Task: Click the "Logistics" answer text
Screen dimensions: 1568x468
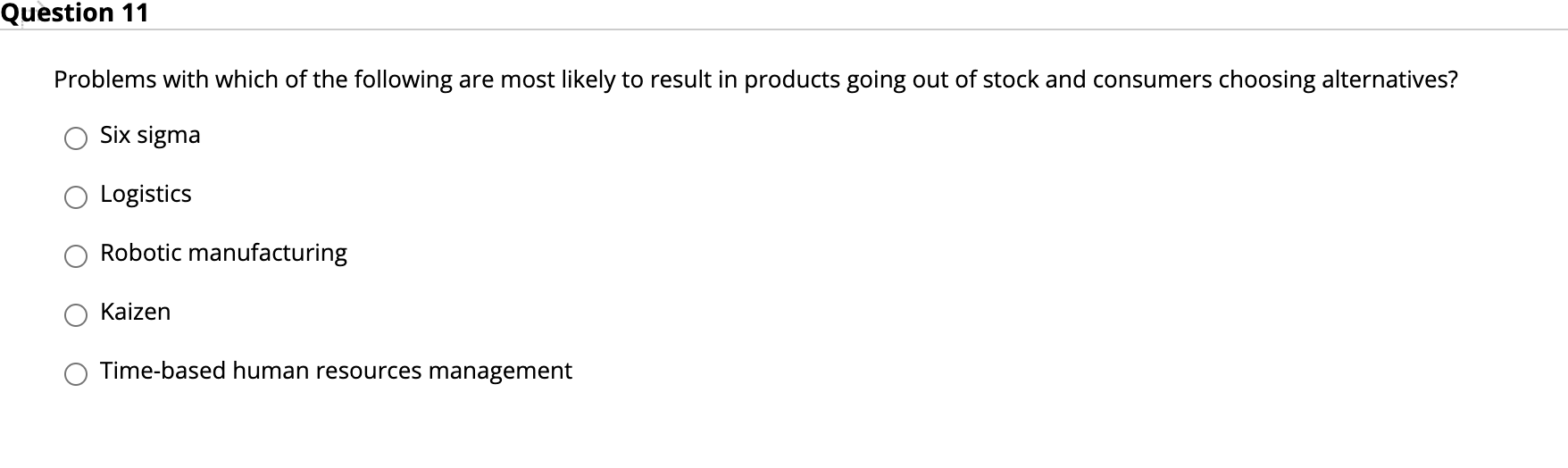Action: (x=146, y=194)
